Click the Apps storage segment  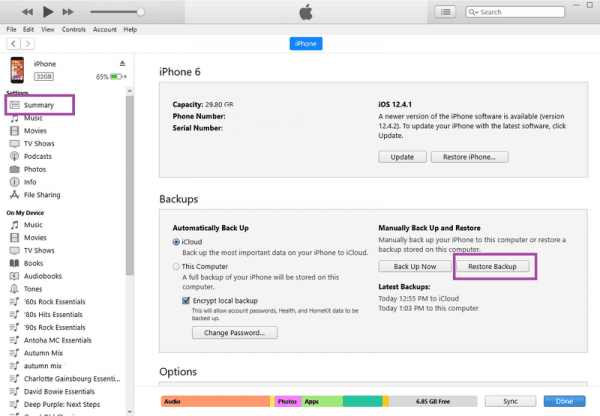[x=322, y=401]
